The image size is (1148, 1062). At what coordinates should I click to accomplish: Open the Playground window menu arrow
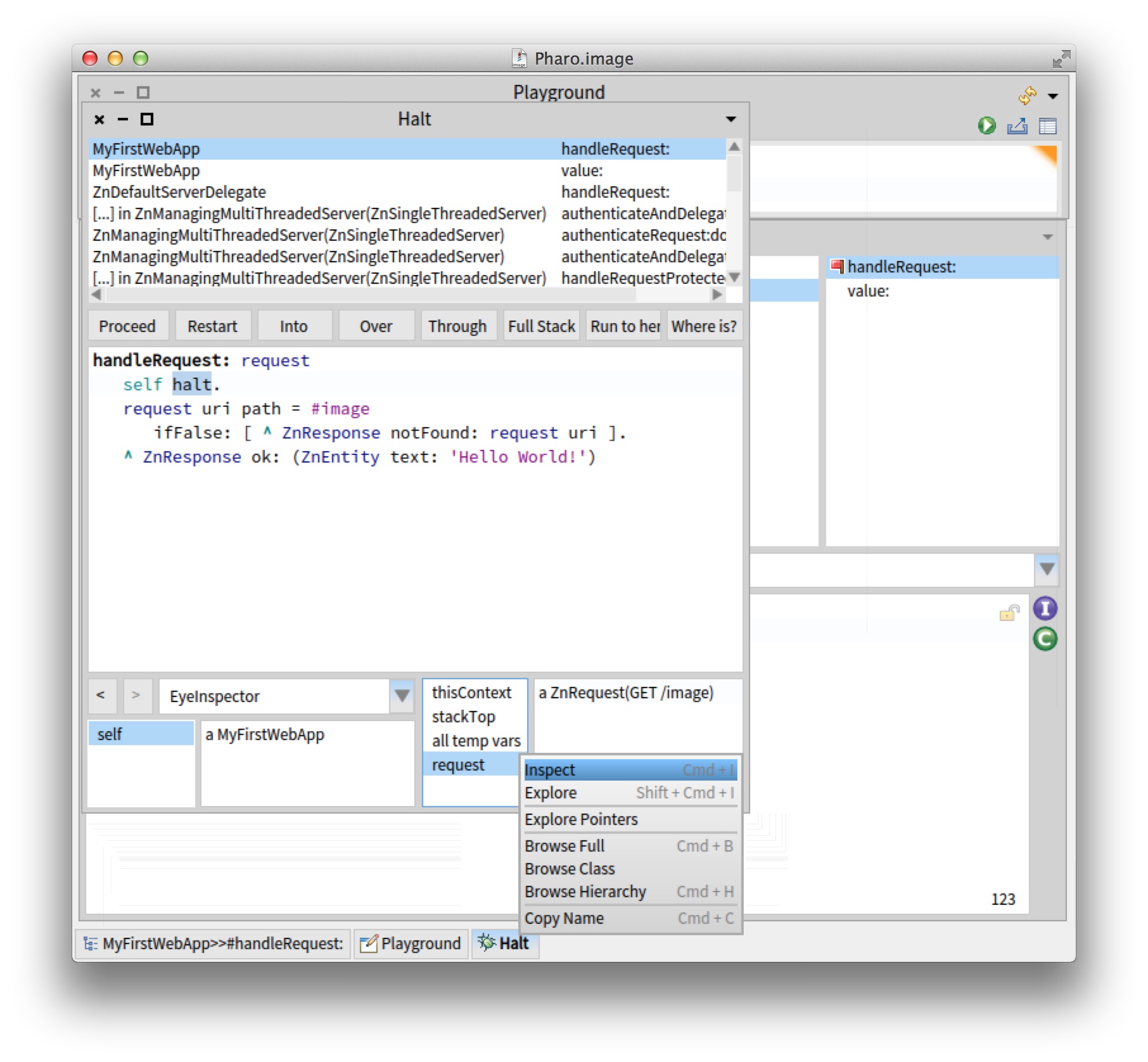(x=1052, y=96)
